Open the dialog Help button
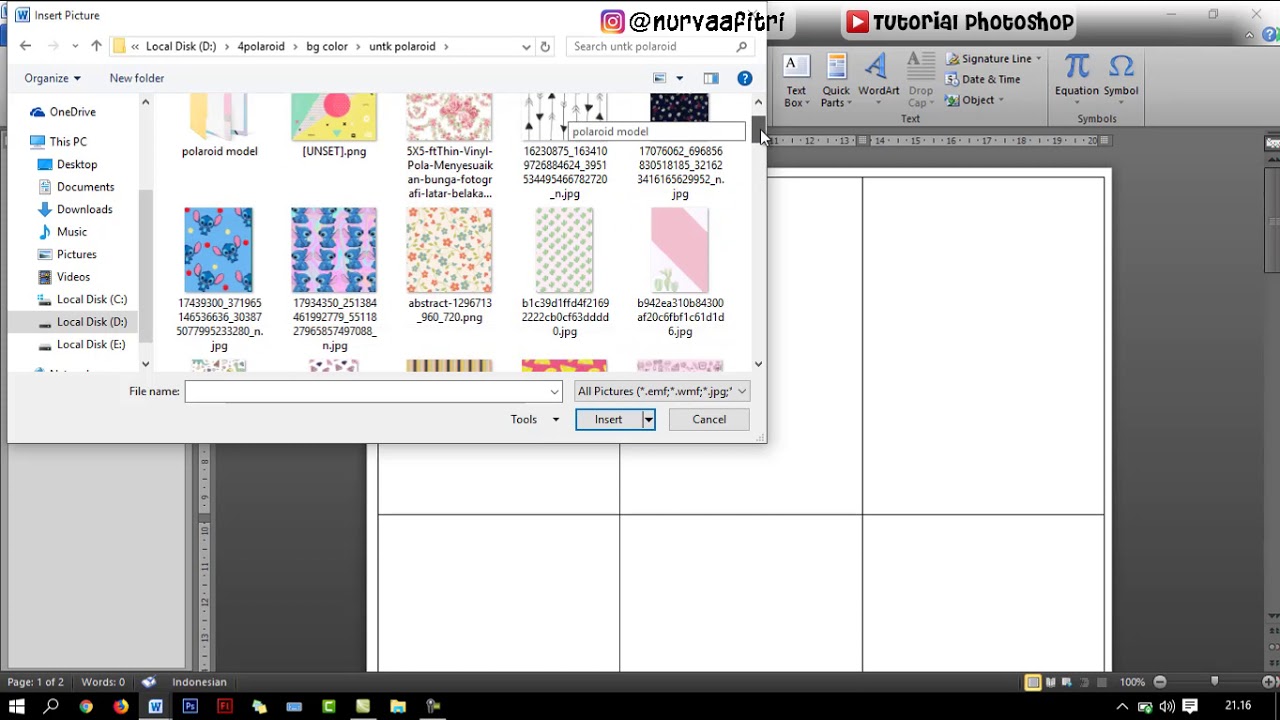This screenshot has height=720, width=1280. click(x=744, y=78)
